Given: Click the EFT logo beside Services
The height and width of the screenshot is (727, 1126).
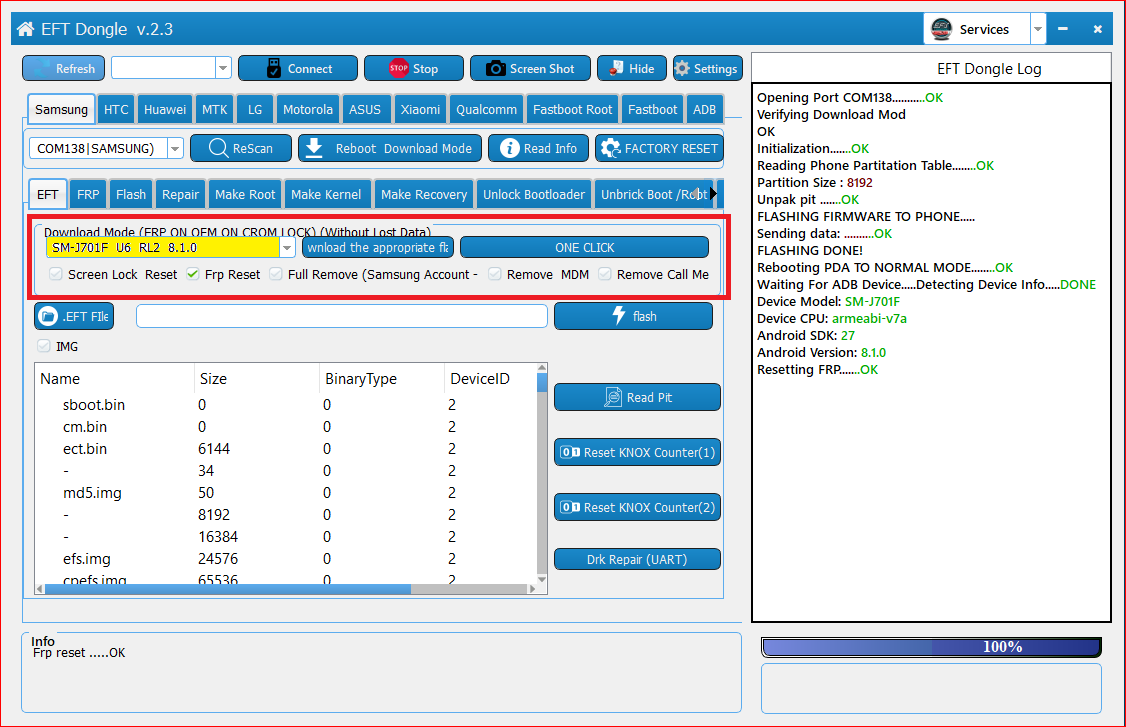Looking at the screenshot, I should (x=941, y=29).
